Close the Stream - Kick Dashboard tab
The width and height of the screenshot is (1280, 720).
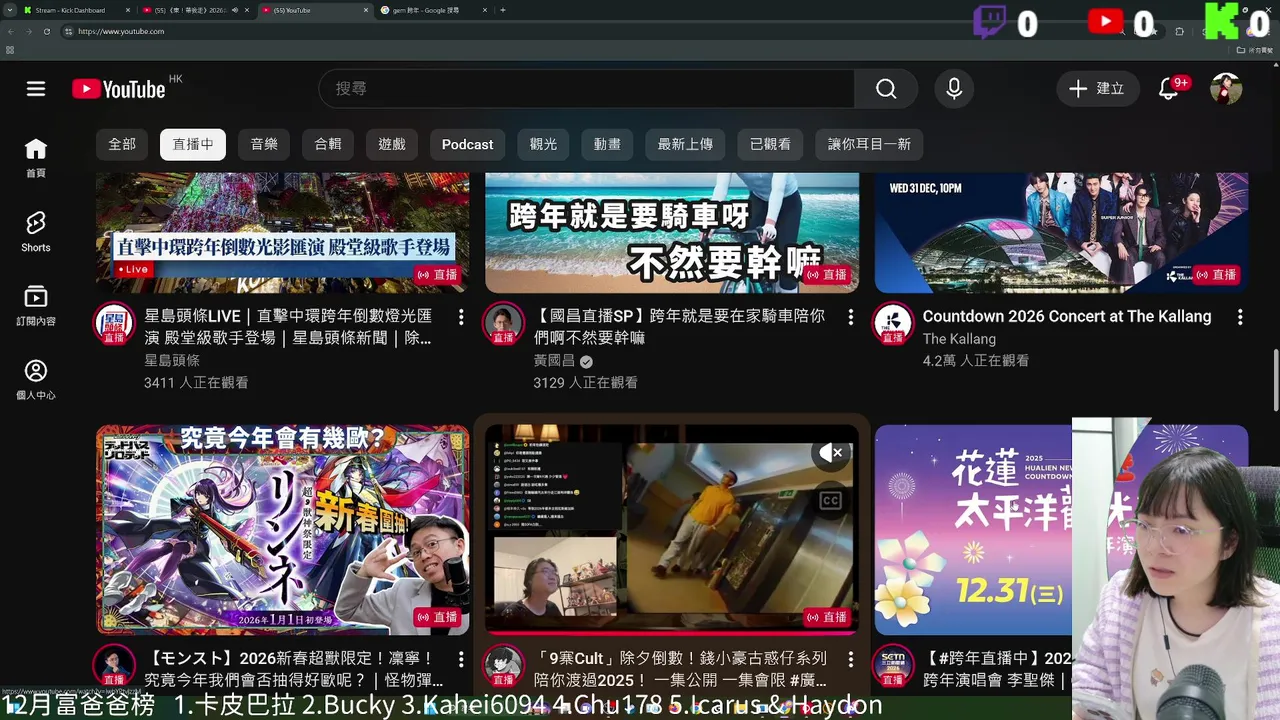pos(127,10)
